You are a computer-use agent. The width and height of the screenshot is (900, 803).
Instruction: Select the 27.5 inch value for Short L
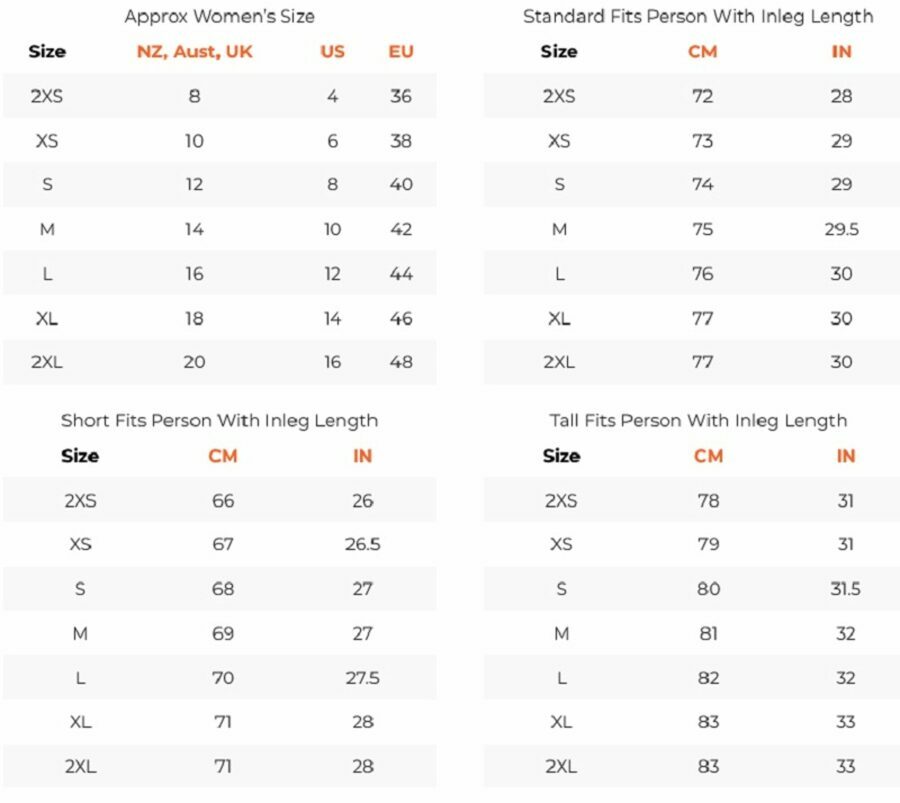click(362, 678)
